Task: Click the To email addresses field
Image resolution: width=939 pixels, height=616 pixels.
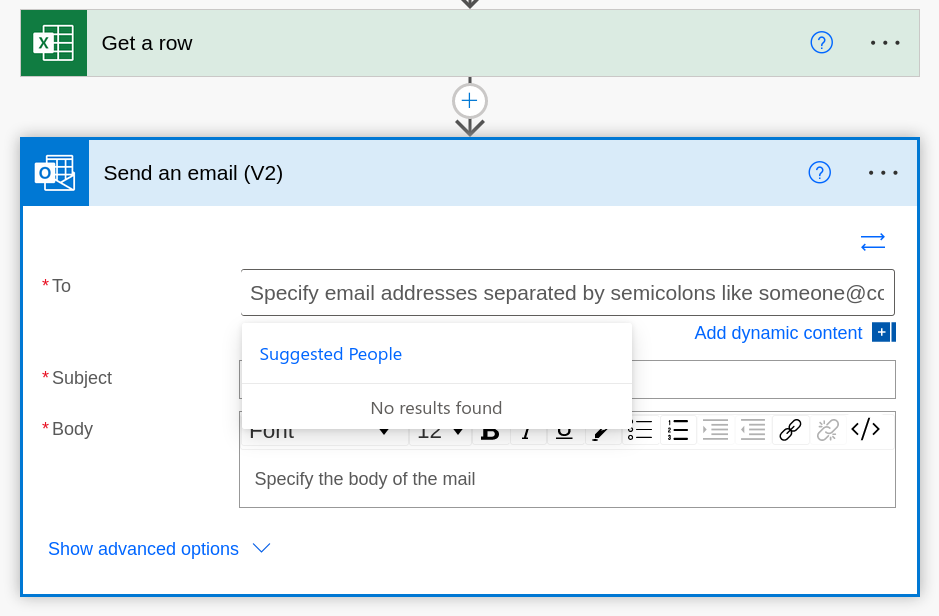Action: [567, 293]
